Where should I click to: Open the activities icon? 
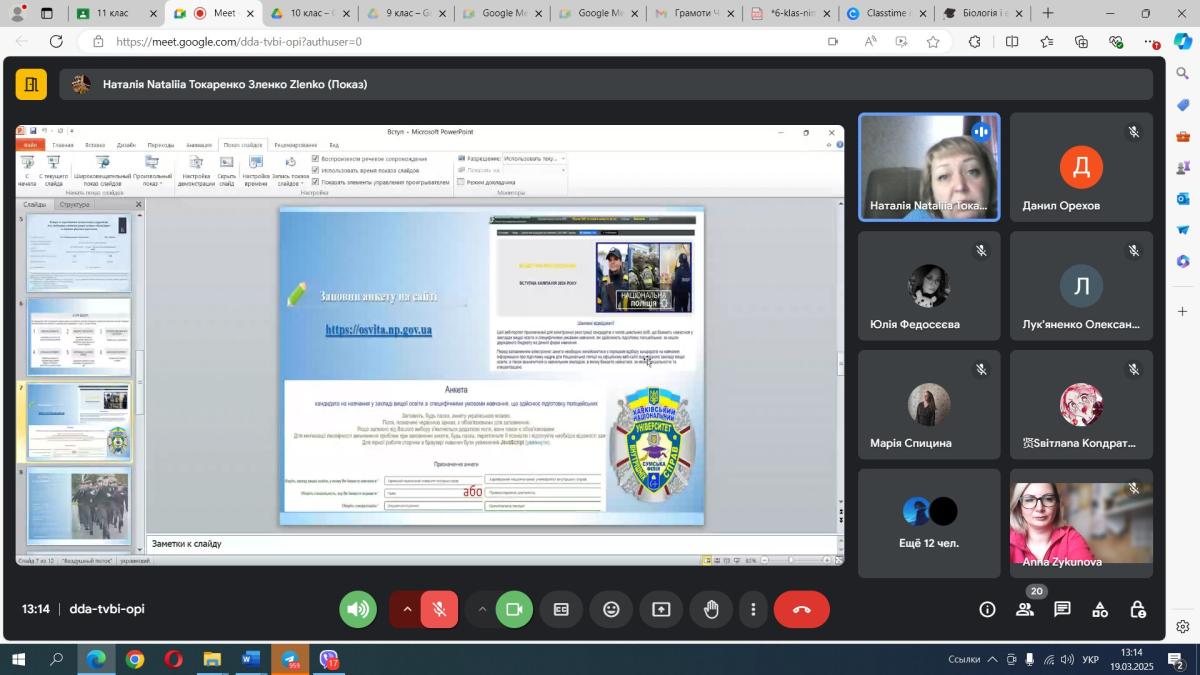point(1100,609)
